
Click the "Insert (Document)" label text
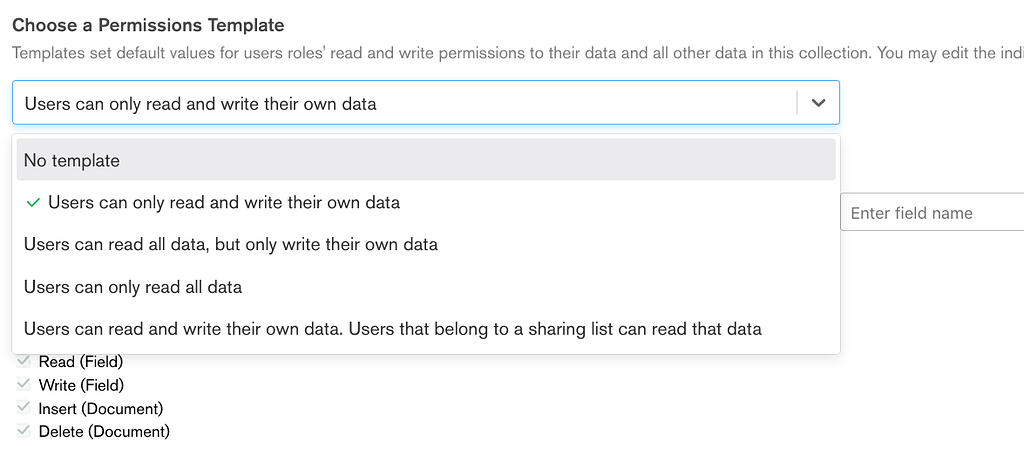[x=101, y=408]
